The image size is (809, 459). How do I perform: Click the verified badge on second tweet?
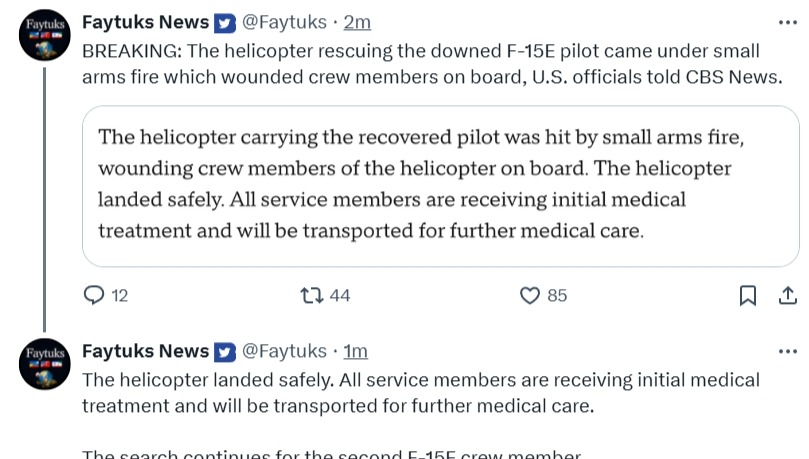225,351
